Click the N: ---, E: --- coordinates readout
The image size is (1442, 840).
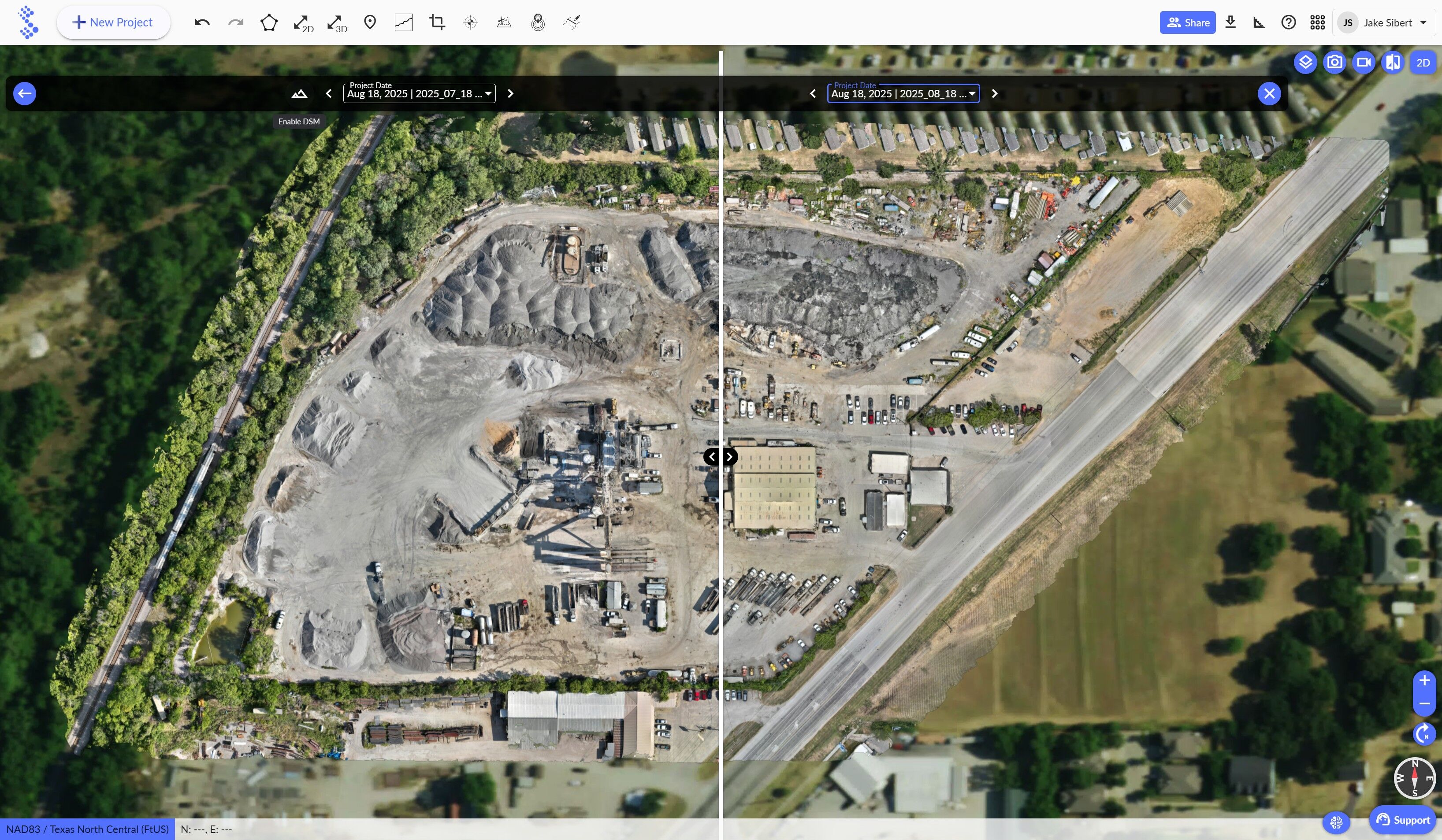point(206,829)
